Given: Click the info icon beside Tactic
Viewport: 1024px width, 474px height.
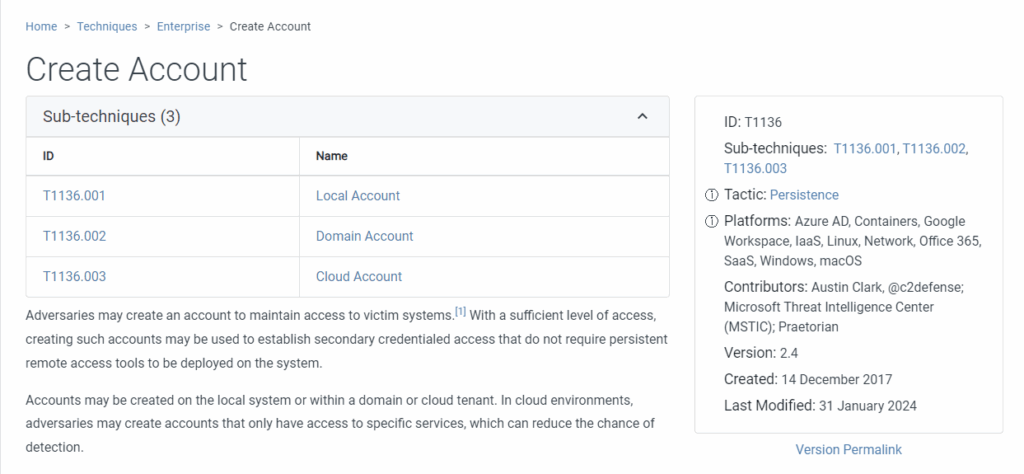Looking at the screenshot, I should tap(712, 195).
